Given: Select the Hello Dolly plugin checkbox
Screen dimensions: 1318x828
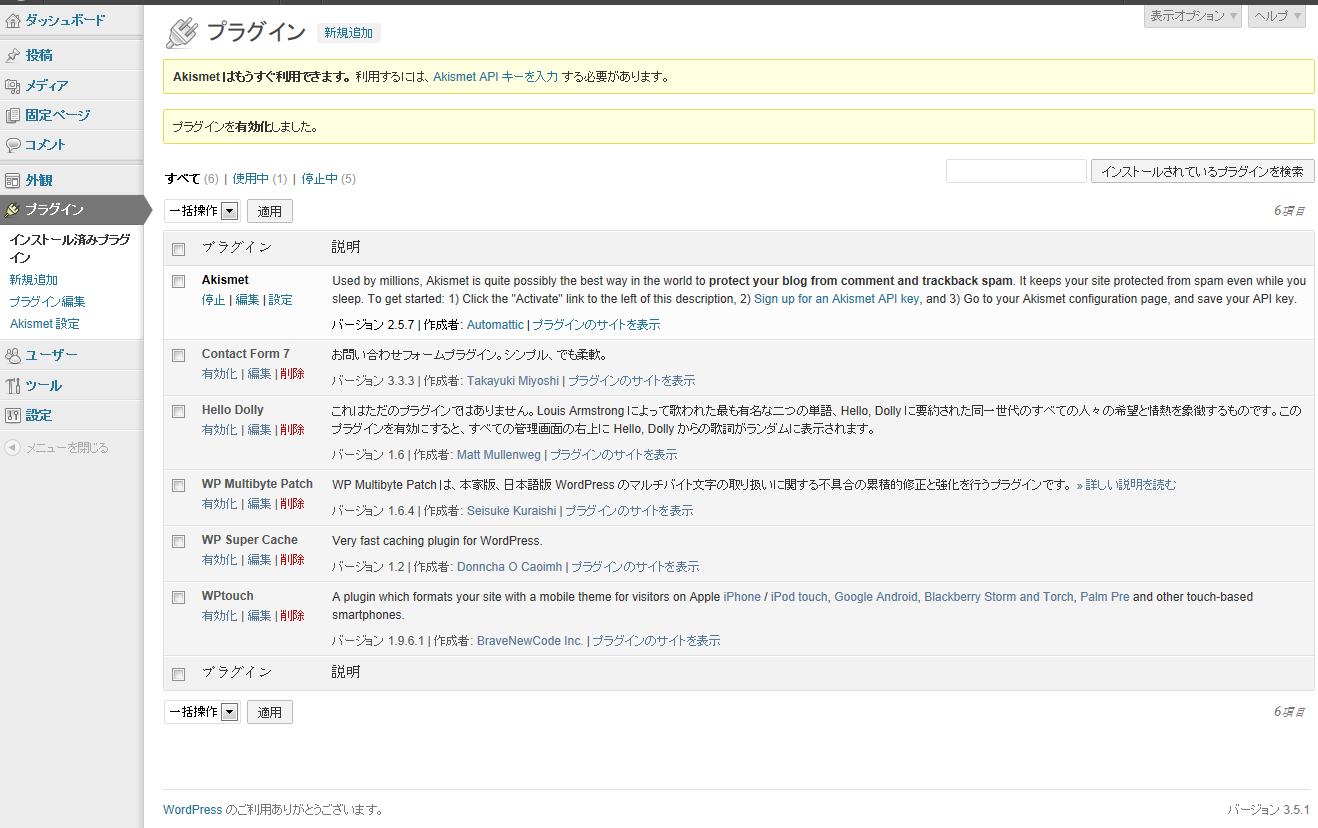Looking at the screenshot, I should (179, 412).
